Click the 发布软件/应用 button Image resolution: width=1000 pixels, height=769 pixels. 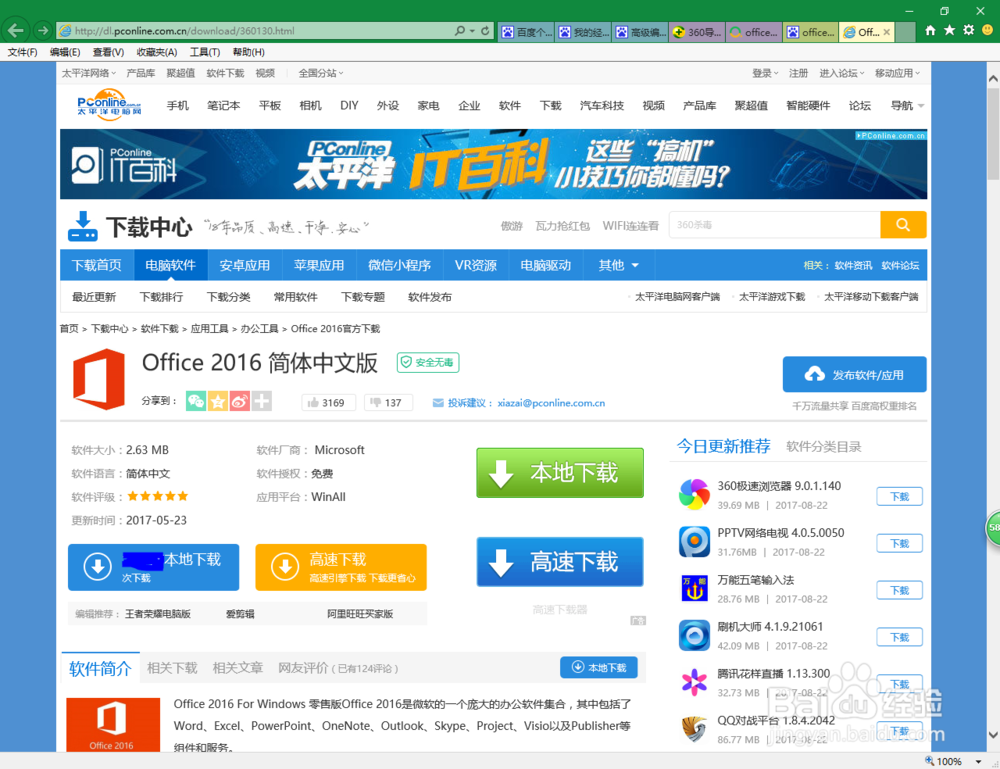[x=855, y=374]
